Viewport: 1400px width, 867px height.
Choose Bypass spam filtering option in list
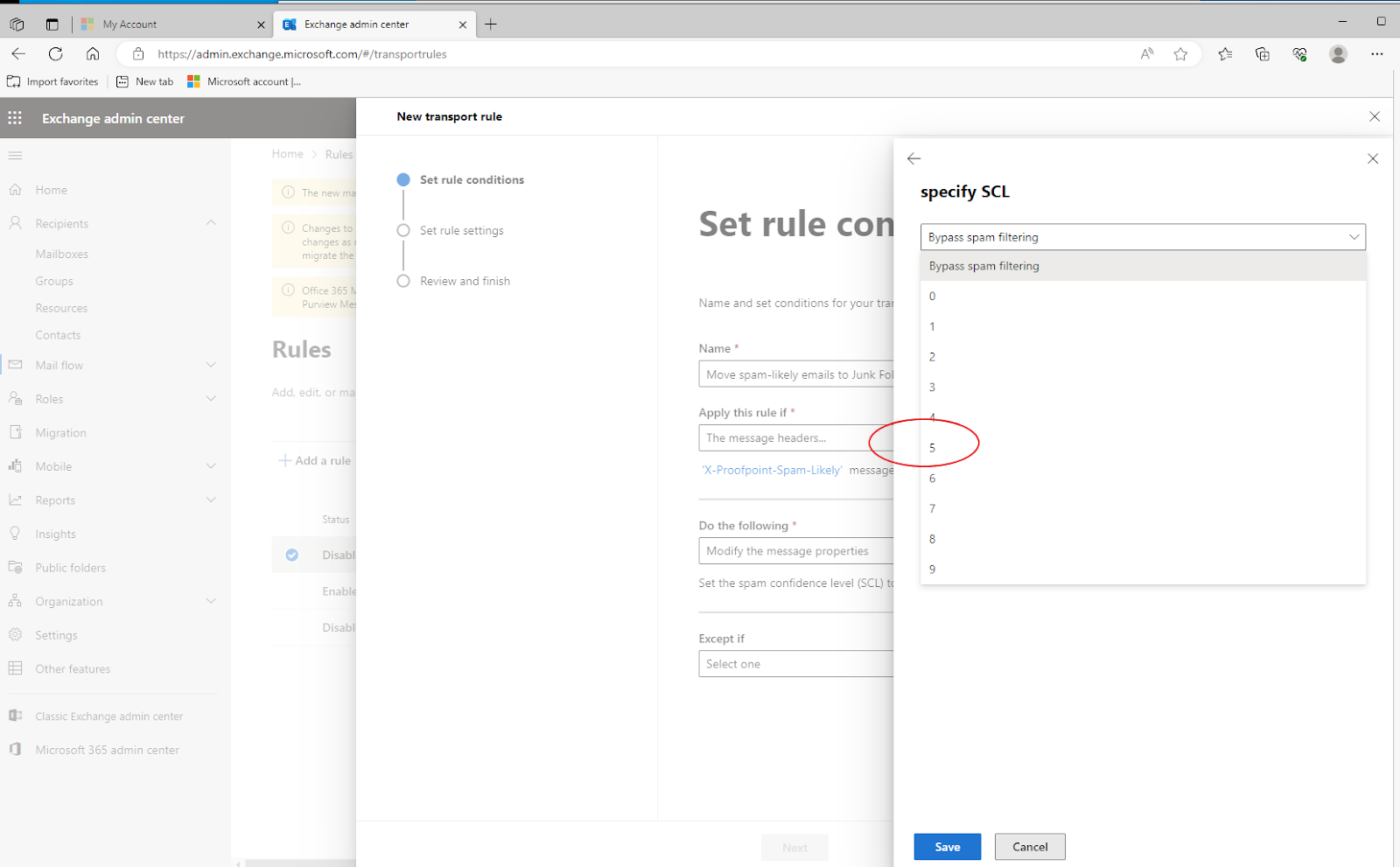[x=1143, y=266]
